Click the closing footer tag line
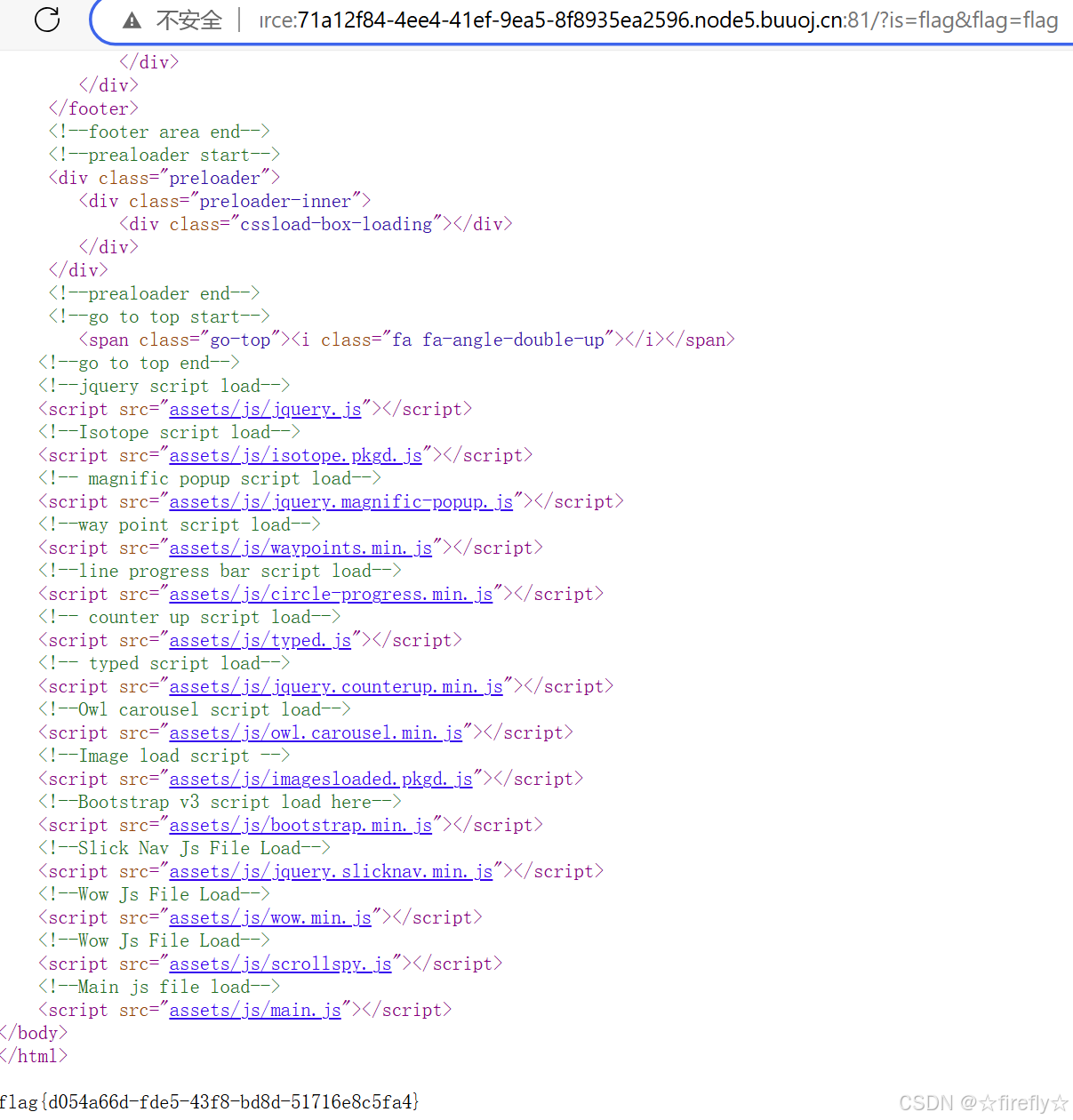Screen dimensions: 1073x1120 93,108
